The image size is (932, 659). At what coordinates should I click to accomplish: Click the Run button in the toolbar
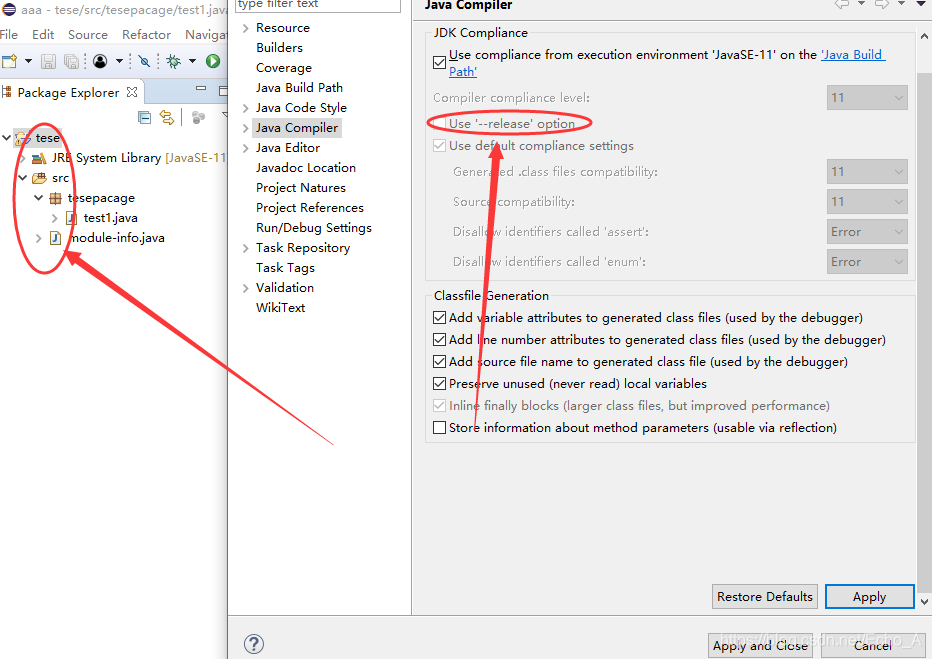(212, 61)
